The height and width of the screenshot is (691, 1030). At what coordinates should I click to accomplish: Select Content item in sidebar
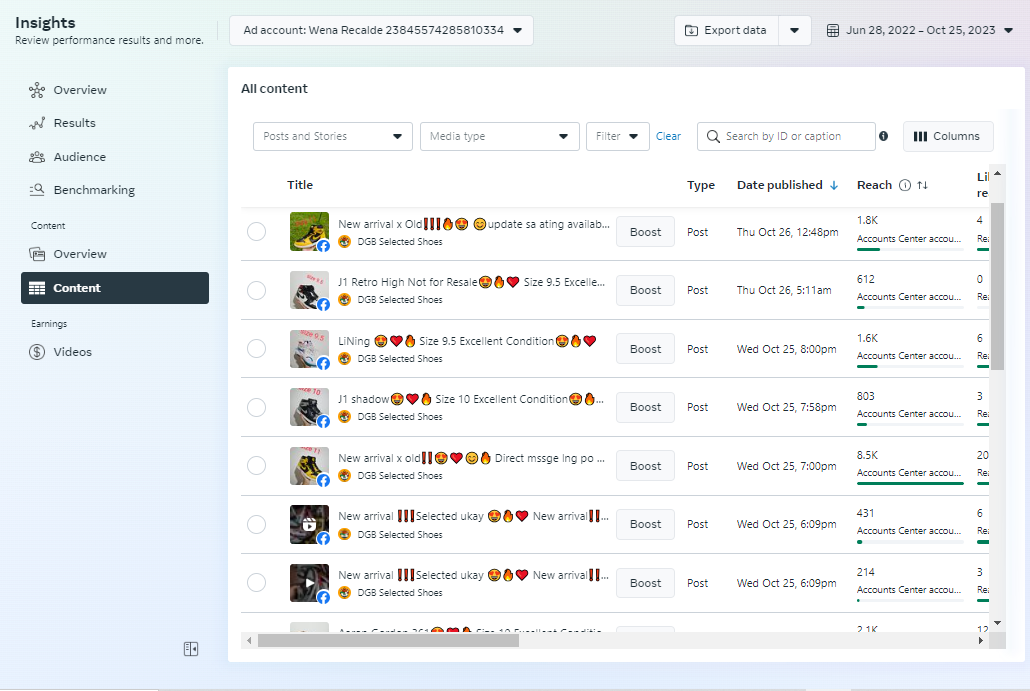click(115, 288)
